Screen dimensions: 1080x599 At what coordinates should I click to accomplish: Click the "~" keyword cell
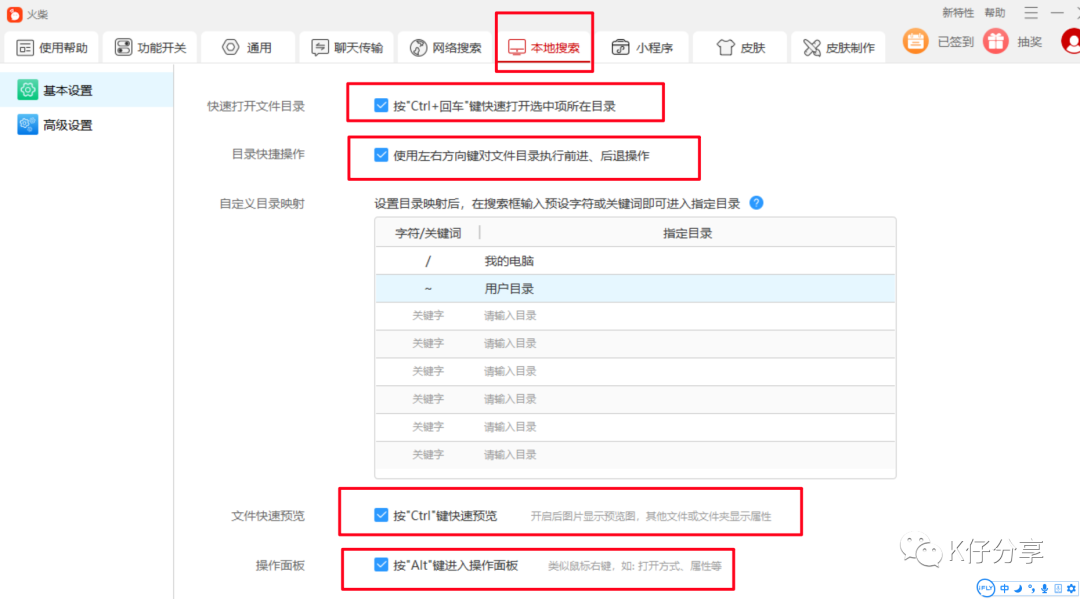pyautogui.click(x=428, y=288)
